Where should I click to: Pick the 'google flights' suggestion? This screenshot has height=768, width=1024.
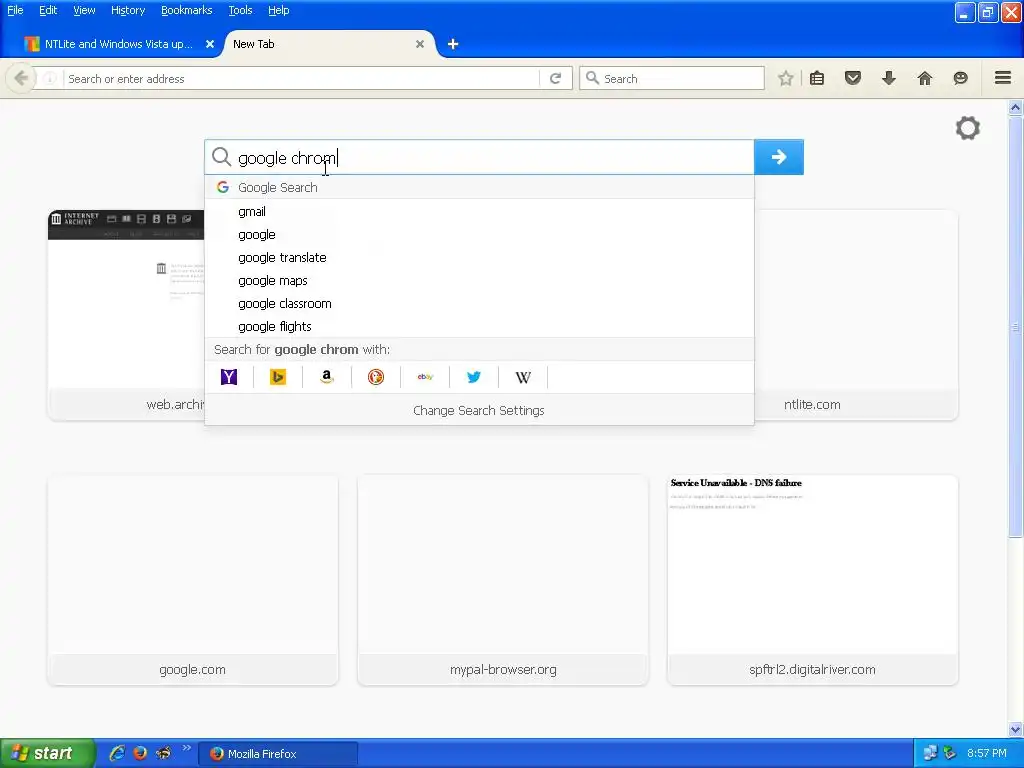pyautogui.click(x=479, y=327)
